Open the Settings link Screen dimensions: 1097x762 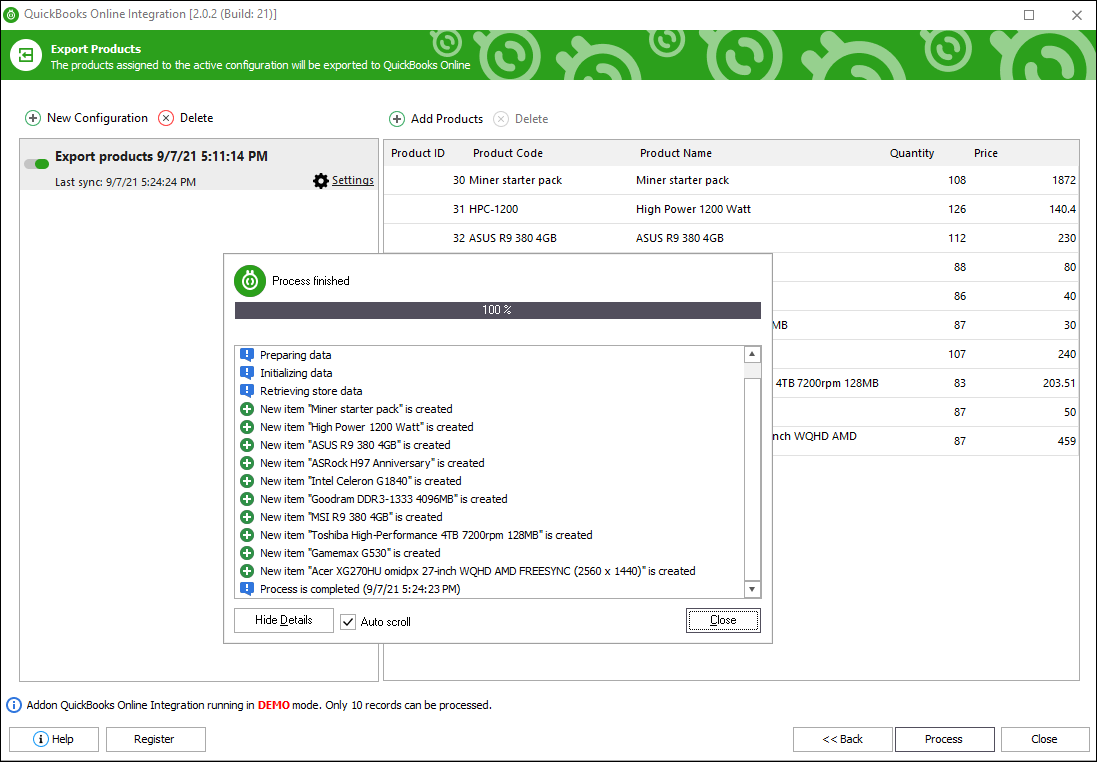coord(353,181)
